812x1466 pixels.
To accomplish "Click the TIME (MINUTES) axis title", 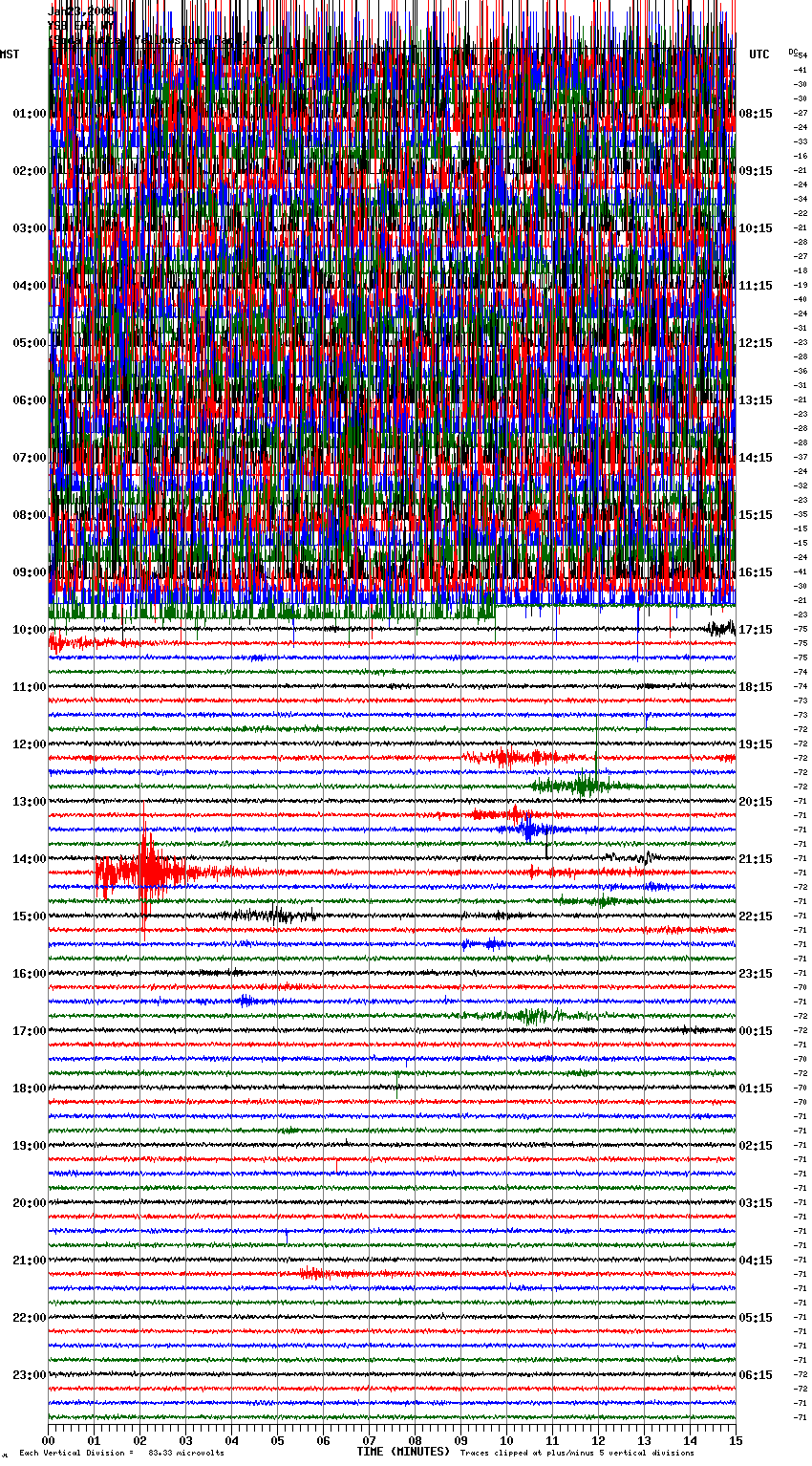I will (403, 1452).
